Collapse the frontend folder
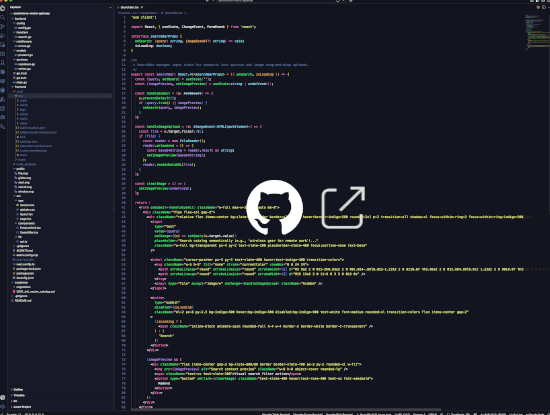The height and width of the screenshot is (415, 550). point(19,87)
